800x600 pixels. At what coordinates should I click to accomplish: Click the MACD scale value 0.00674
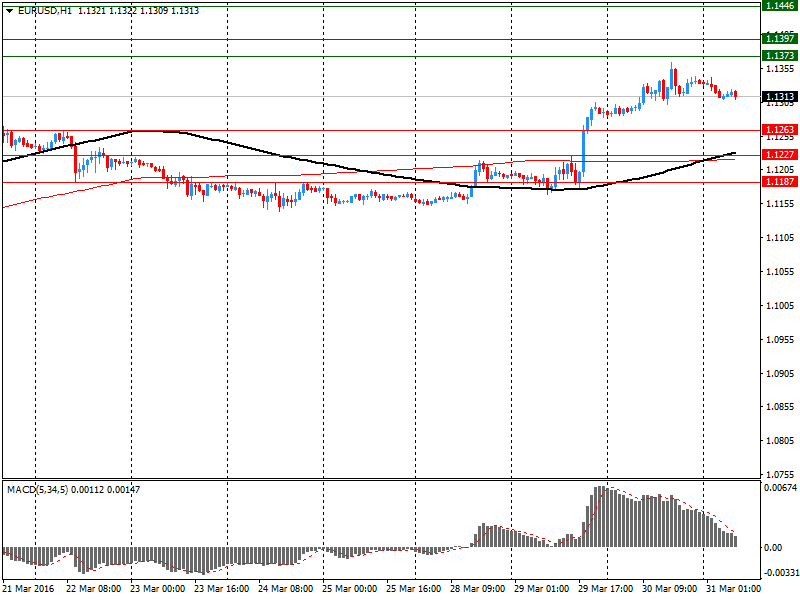(x=780, y=488)
